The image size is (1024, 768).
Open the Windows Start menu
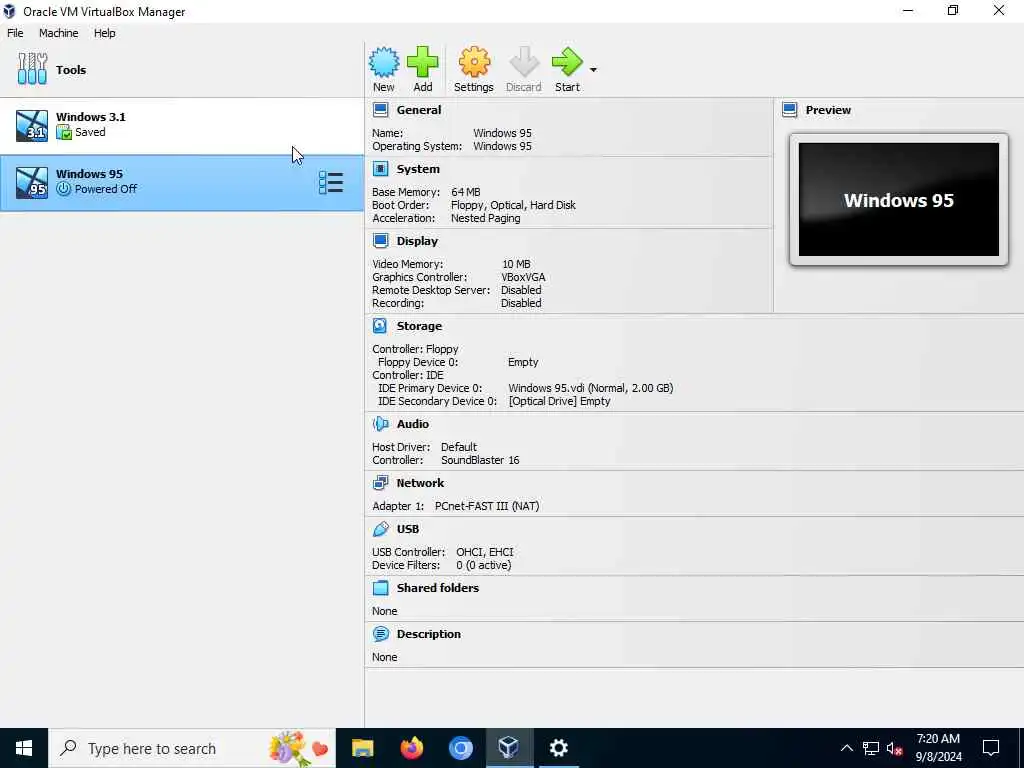click(x=24, y=748)
